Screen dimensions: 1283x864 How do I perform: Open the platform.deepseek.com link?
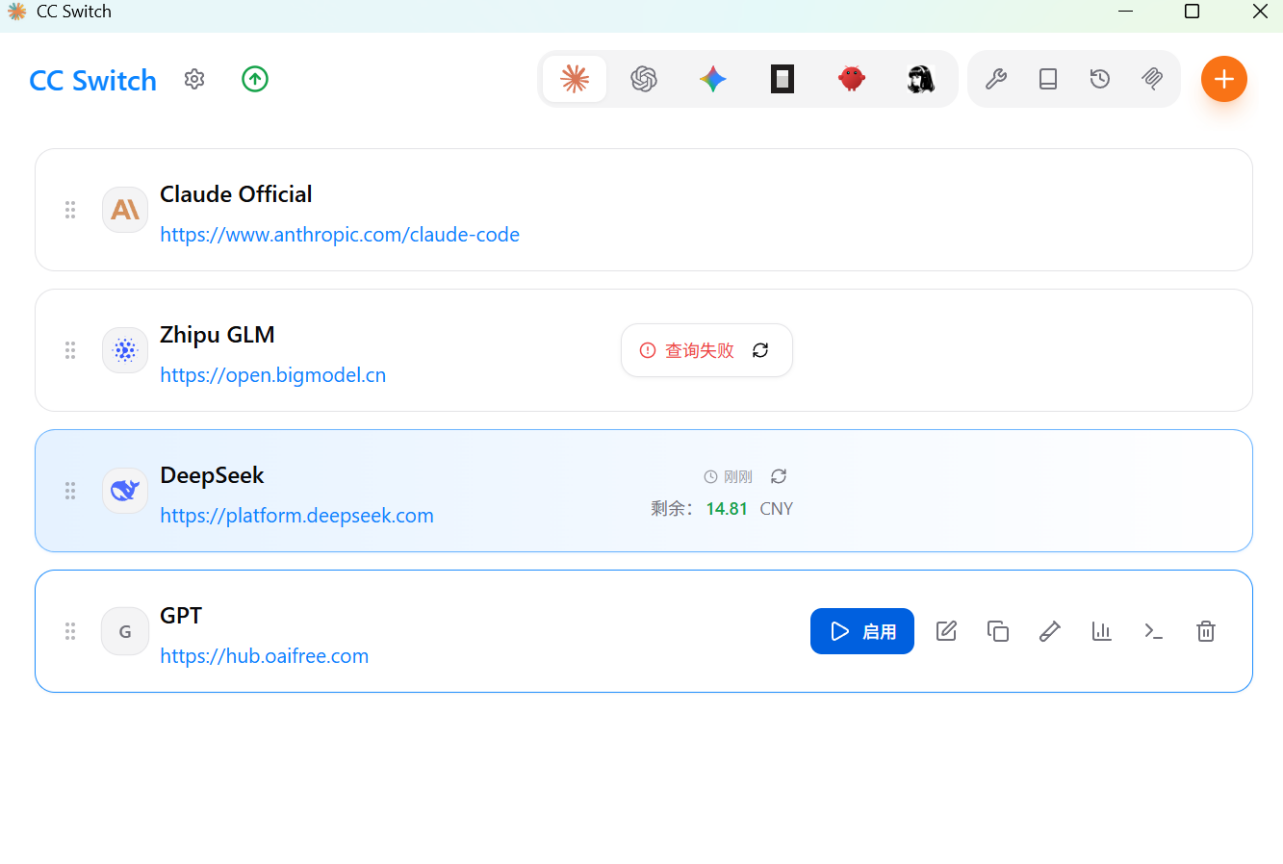coord(297,516)
